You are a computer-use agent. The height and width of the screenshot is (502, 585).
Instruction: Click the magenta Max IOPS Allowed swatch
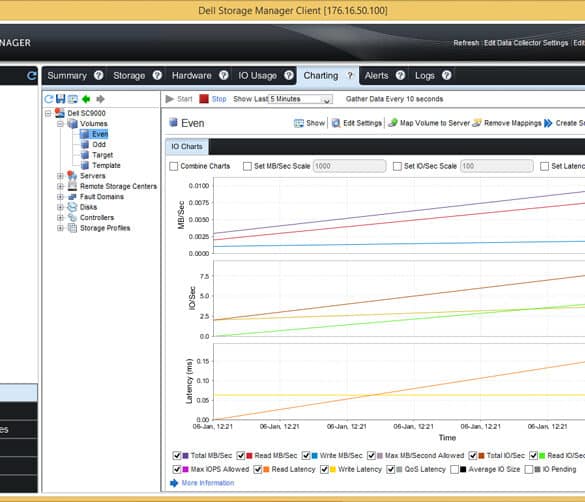coord(185,470)
